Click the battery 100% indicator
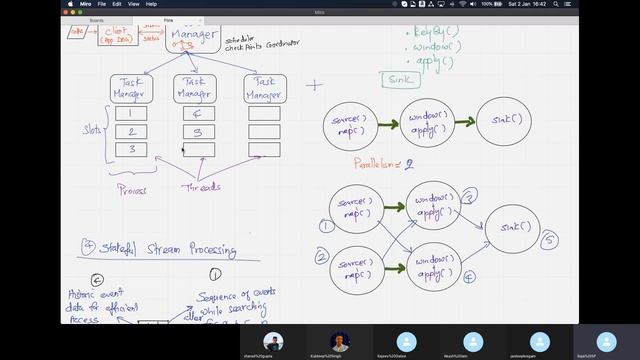Image resolution: width=640 pixels, height=360 pixels. [491, 4]
